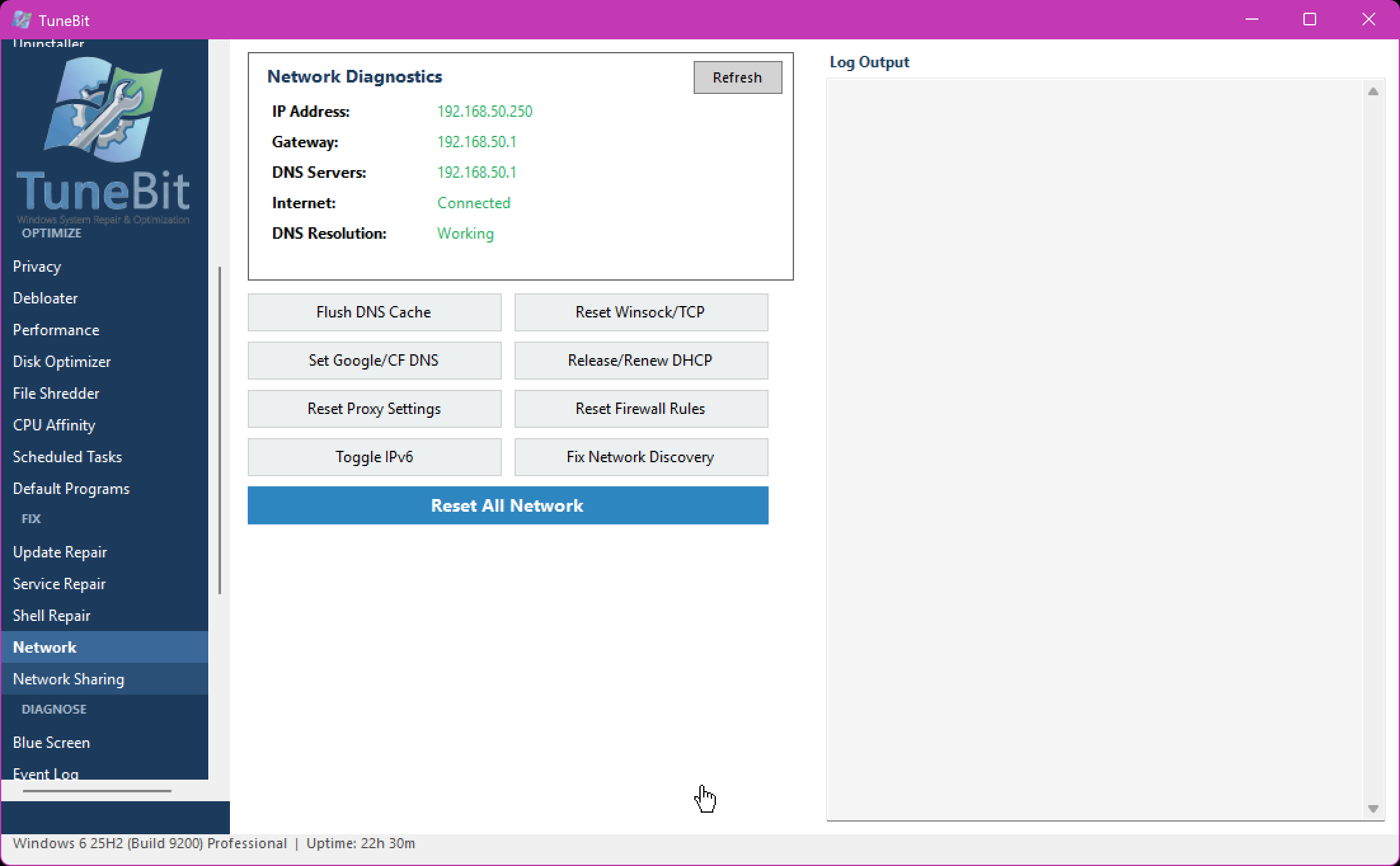Image resolution: width=1400 pixels, height=866 pixels.
Task: Click the TuneBit app icon in title bar
Action: pyautogui.click(x=22, y=20)
